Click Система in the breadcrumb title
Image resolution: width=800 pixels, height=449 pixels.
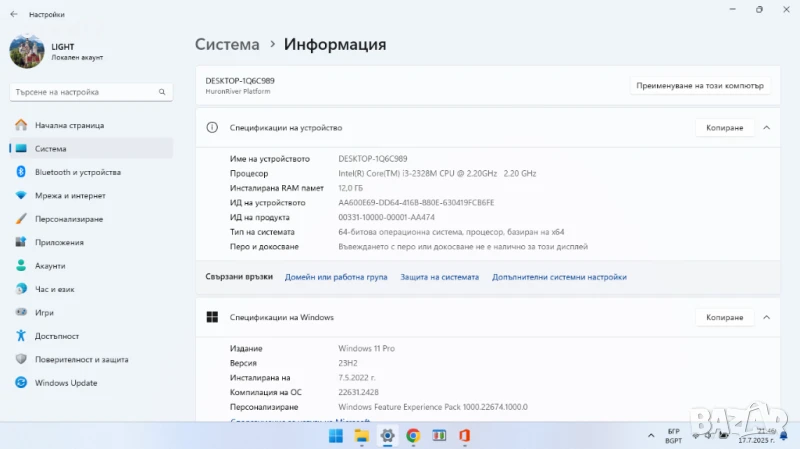(227, 45)
